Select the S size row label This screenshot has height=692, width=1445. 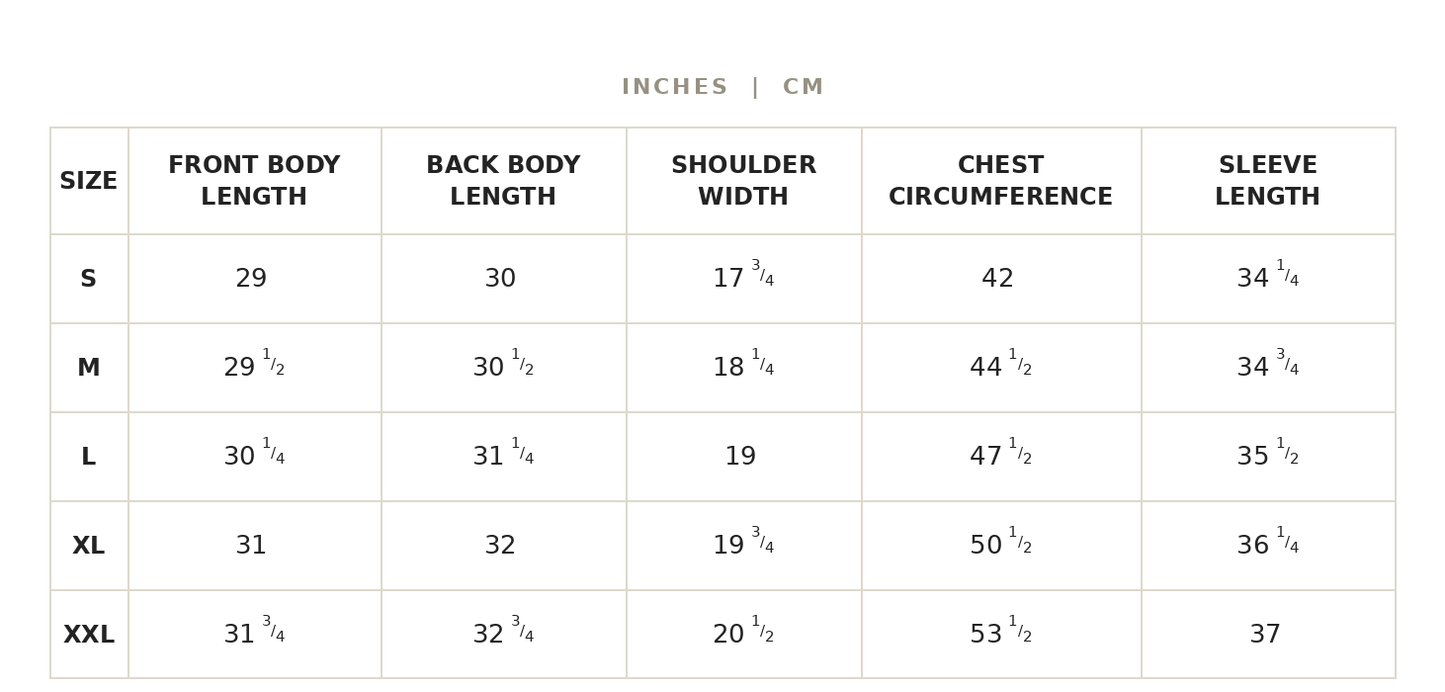(x=89, y=280)
